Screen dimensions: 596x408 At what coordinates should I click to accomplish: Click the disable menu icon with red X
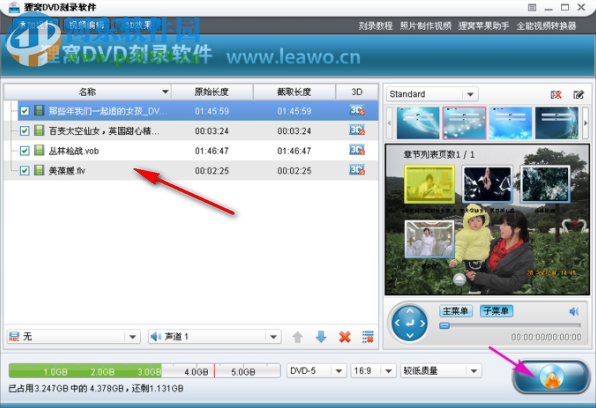pos(556,95)
